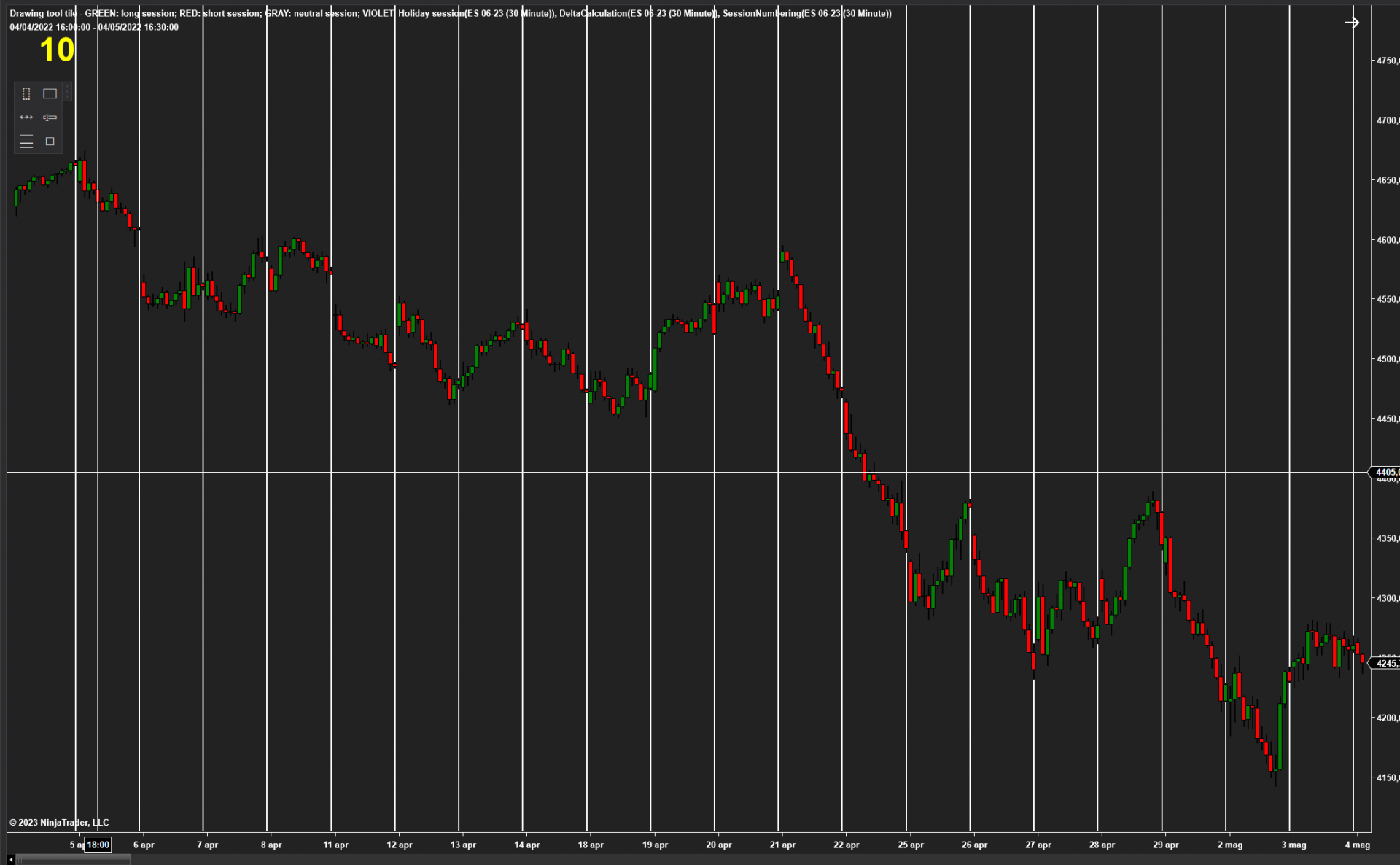Click the 4245 current price label

[1385, 663]
